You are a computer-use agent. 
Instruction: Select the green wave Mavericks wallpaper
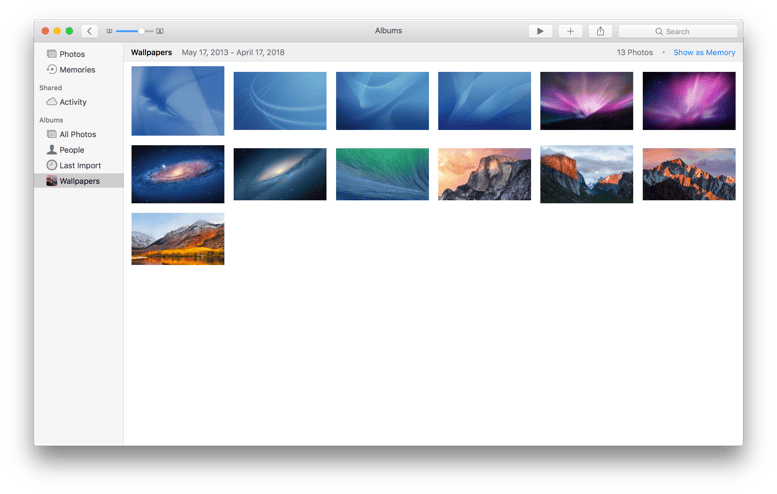(382, 174)
